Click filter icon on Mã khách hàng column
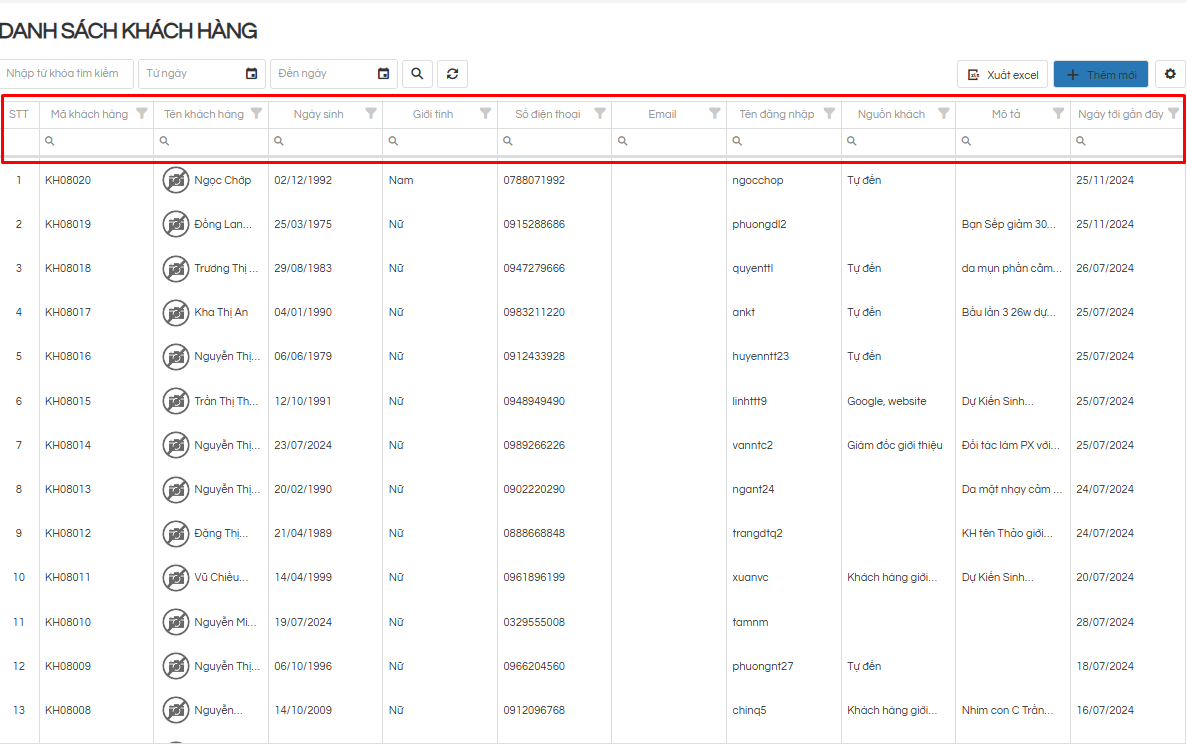The width and height of the screenshot is (1187, 744). [142, 113]
